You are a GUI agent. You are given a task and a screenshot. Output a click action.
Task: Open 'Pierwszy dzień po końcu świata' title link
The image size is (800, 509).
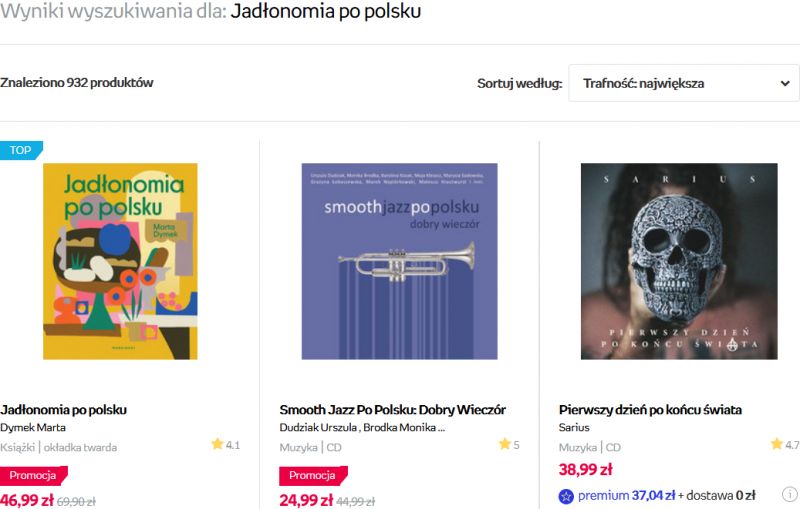coord(650,410)
